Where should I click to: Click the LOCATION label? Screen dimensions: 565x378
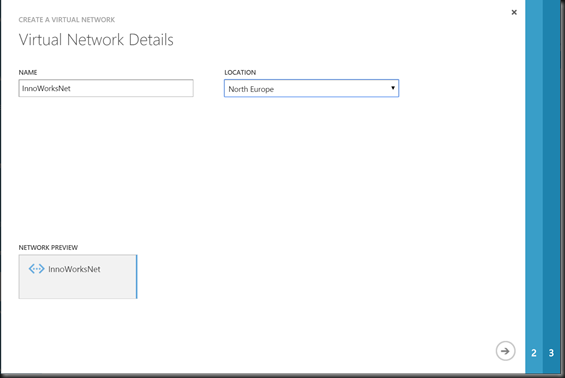[x=240, y=72]
